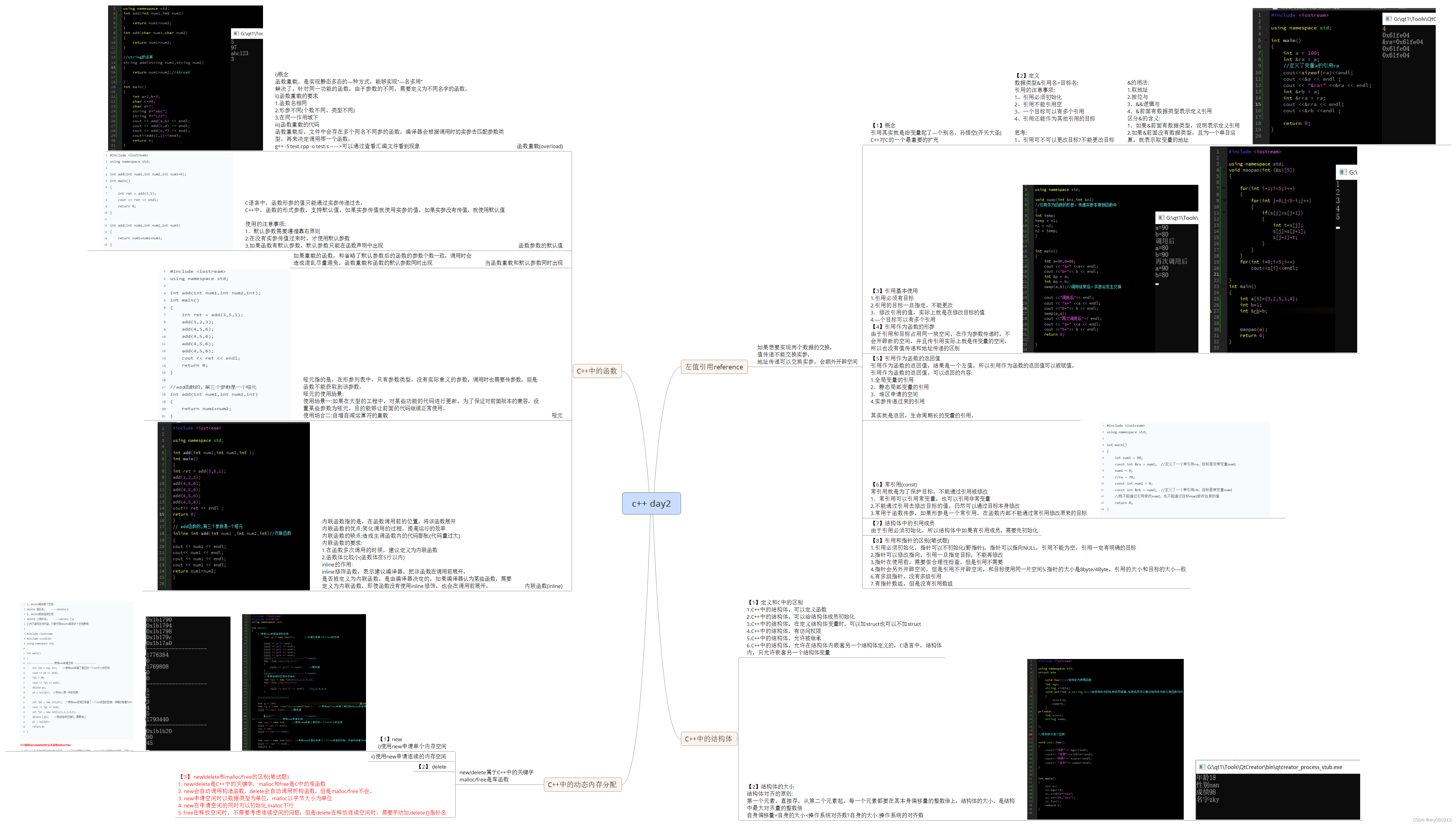Click the '内联函数(inline)' subtopic label
This screenshot has height=825, width=1456.
(x=543, y=586)
